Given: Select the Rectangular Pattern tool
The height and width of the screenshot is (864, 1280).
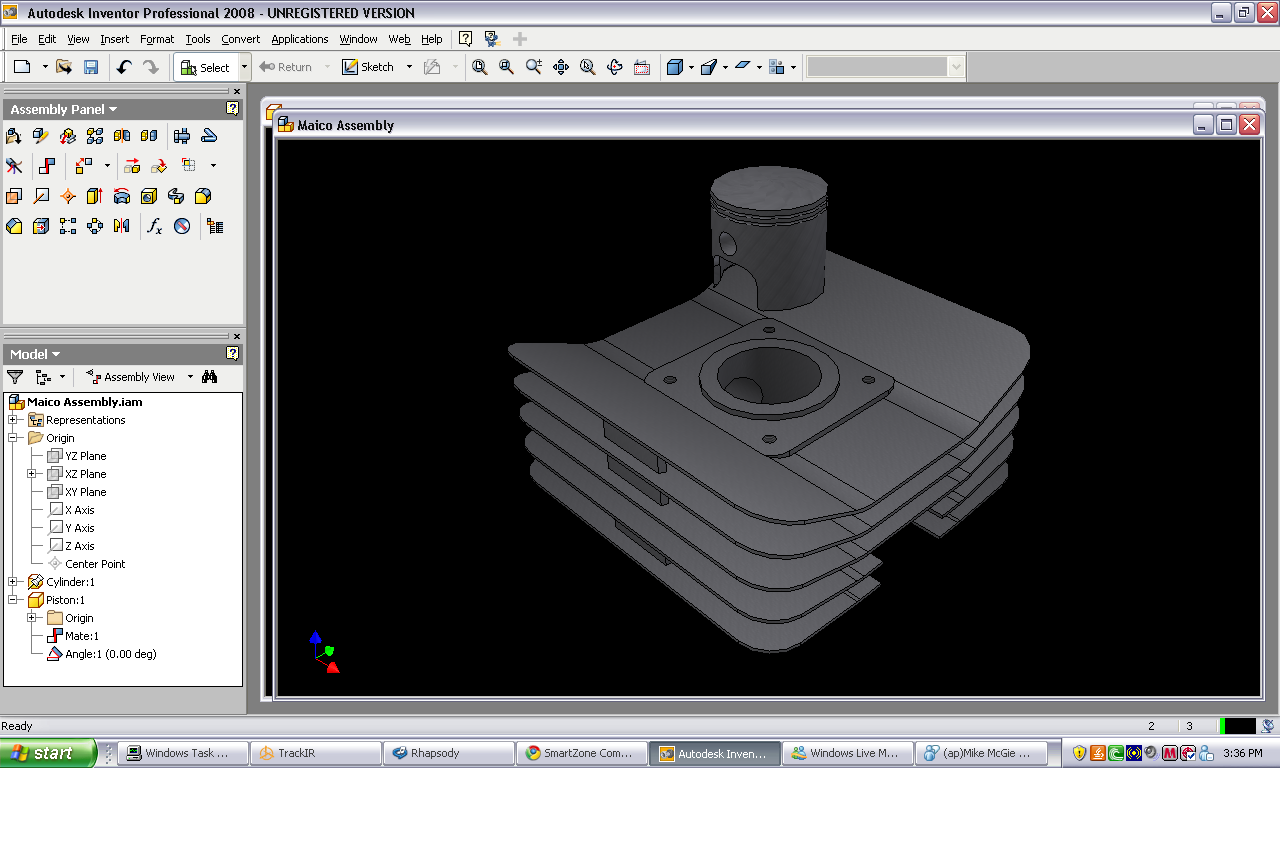Looking at the screenshot, I should (x=68, y=226).
